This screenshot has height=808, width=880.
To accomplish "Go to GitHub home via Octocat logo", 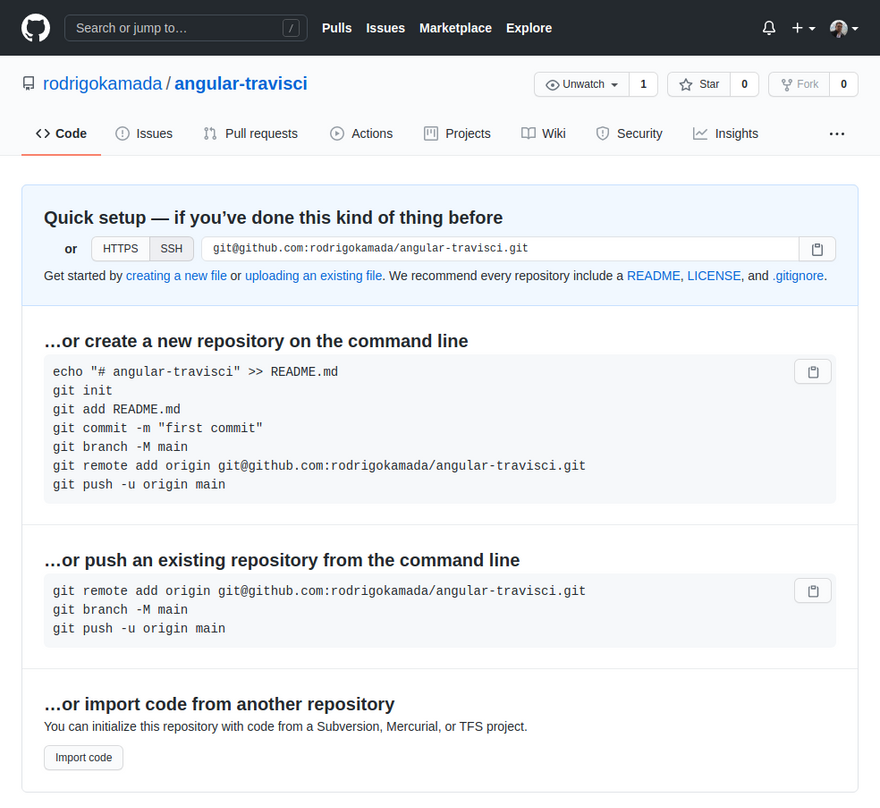I will 35,27.
